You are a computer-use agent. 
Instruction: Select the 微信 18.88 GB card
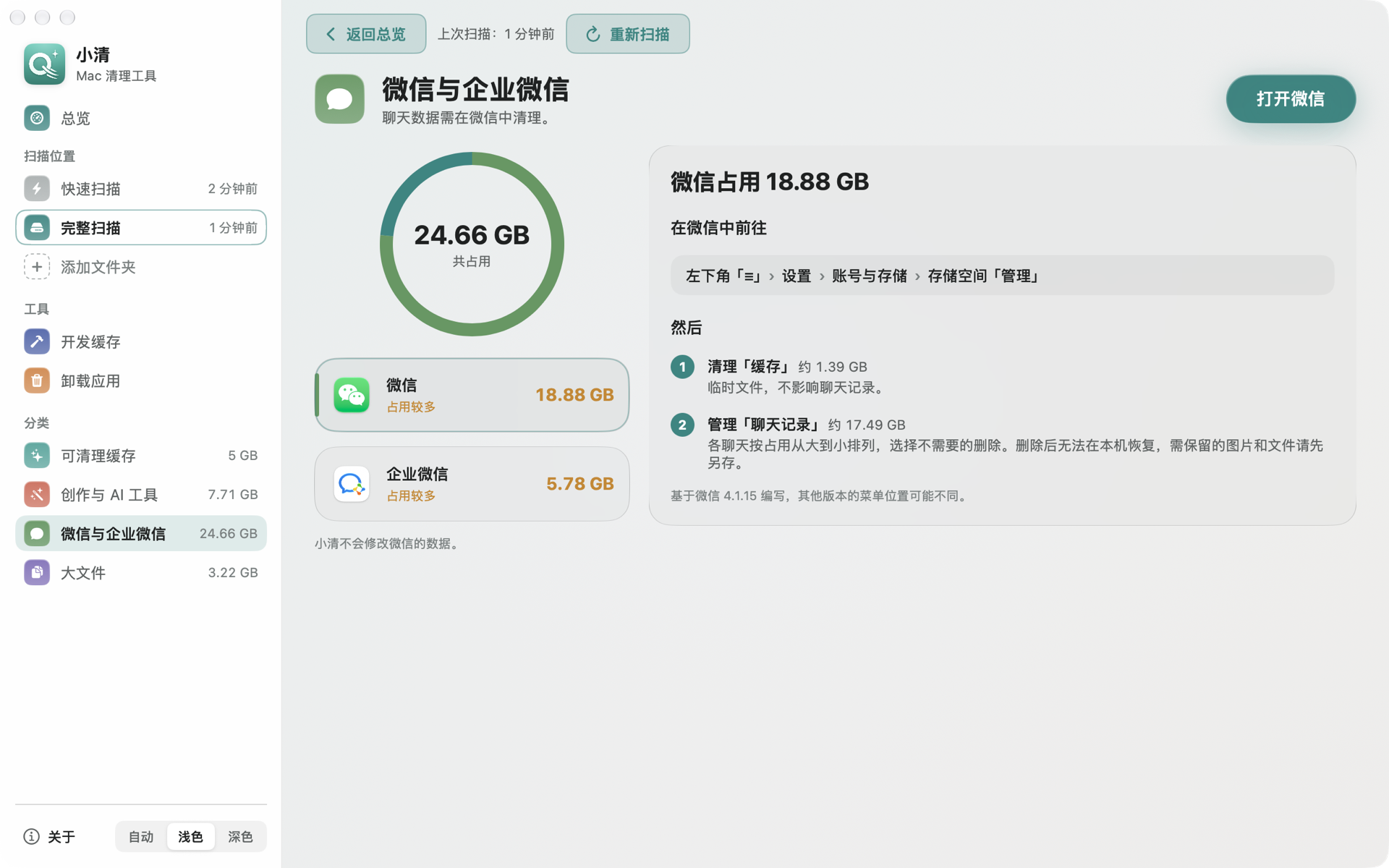[x=472, y=395]
